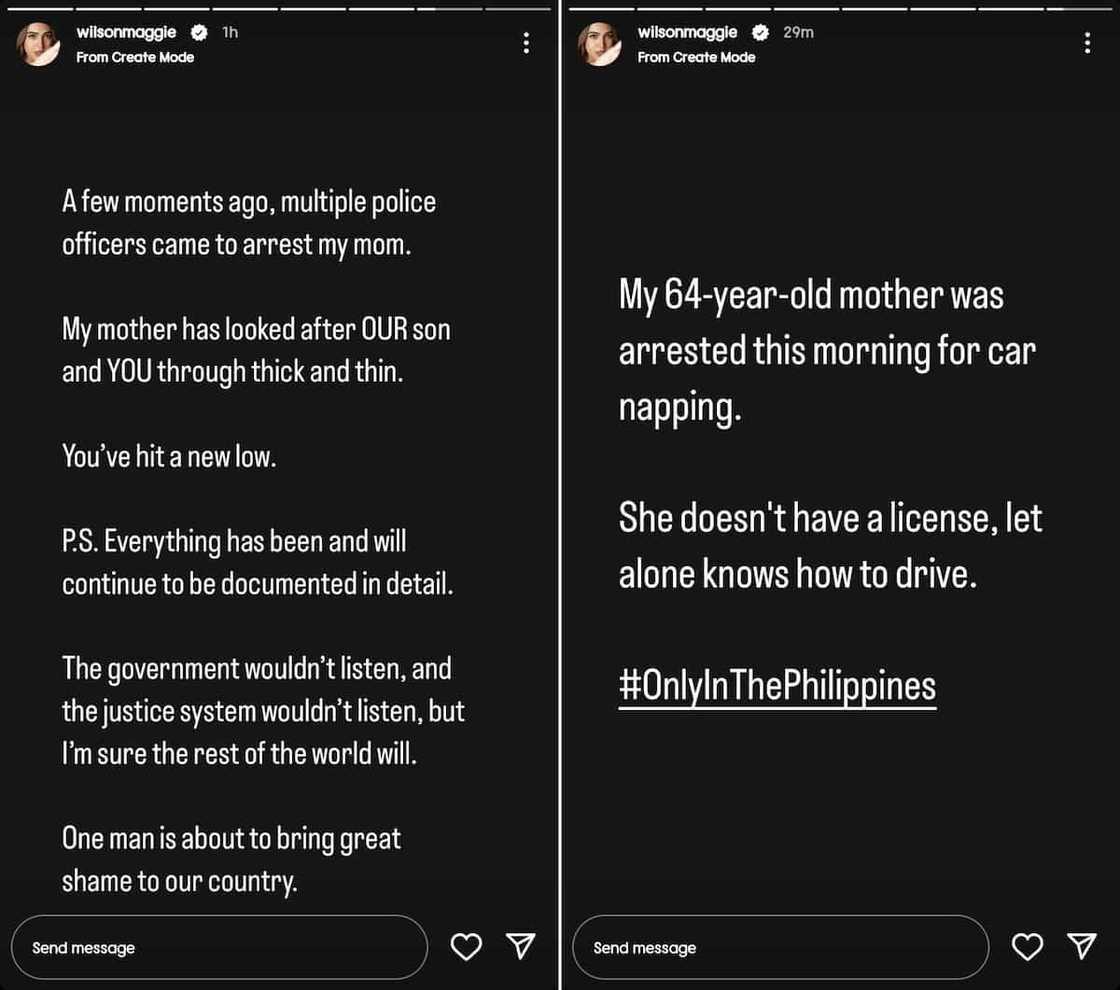Screen dimensions: 1120x990
Task: Share the right story via paper plane
Action: click(x=1082, y=946)
